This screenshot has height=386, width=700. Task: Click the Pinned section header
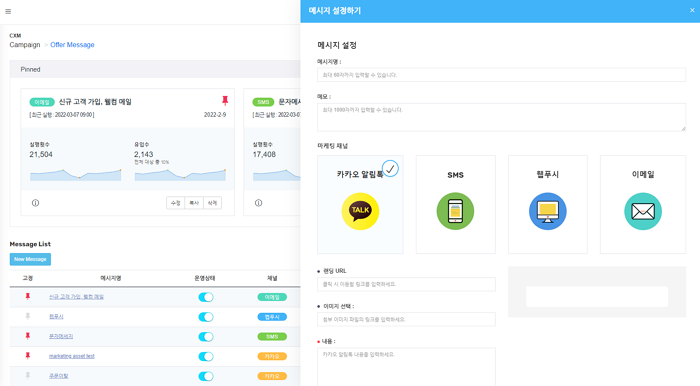pos(155,70)
